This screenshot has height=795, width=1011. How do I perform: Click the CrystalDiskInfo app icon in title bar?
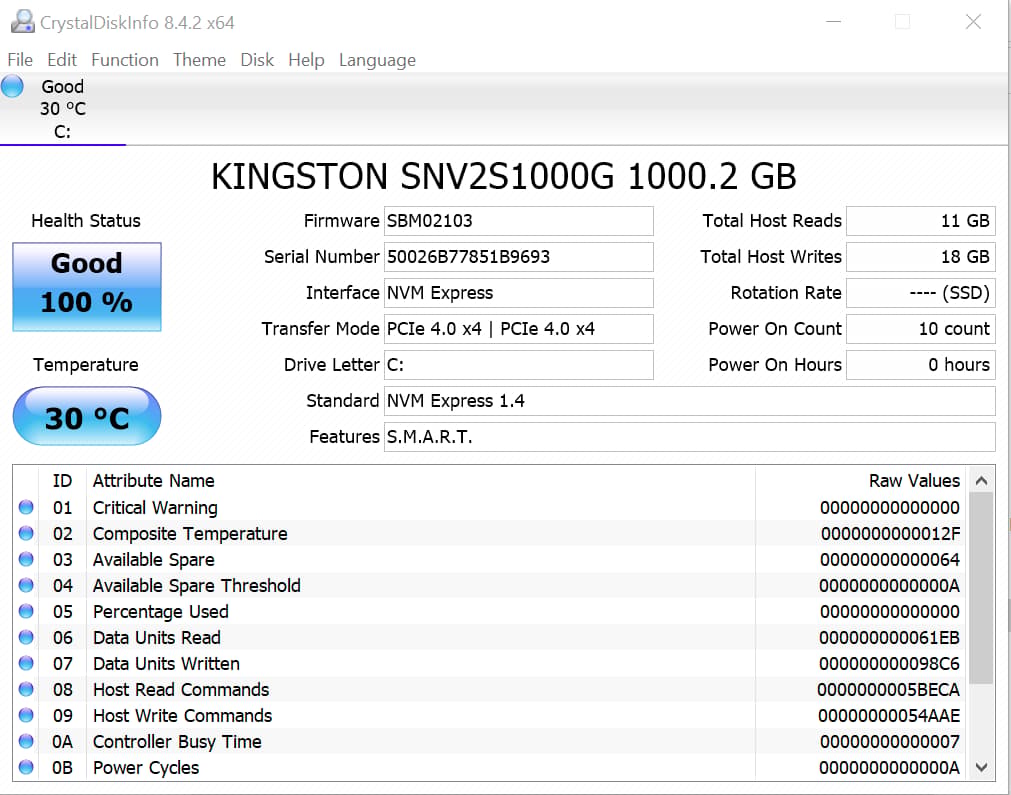tap(23, 22)
